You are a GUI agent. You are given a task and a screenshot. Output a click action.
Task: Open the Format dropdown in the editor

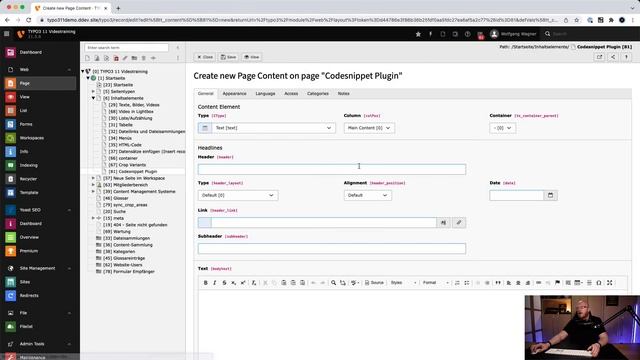point(436,283)
